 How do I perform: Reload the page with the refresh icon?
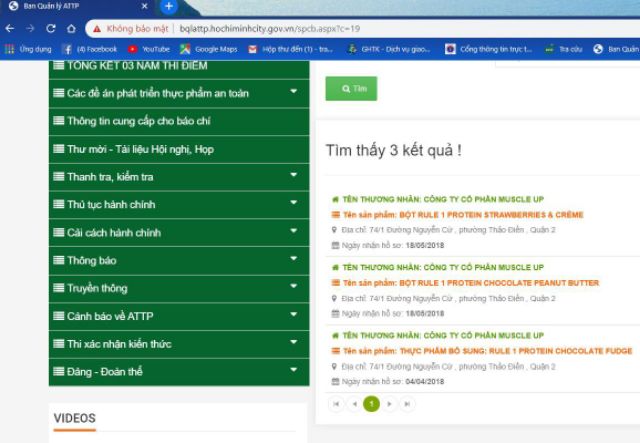(x=50, y=28)
